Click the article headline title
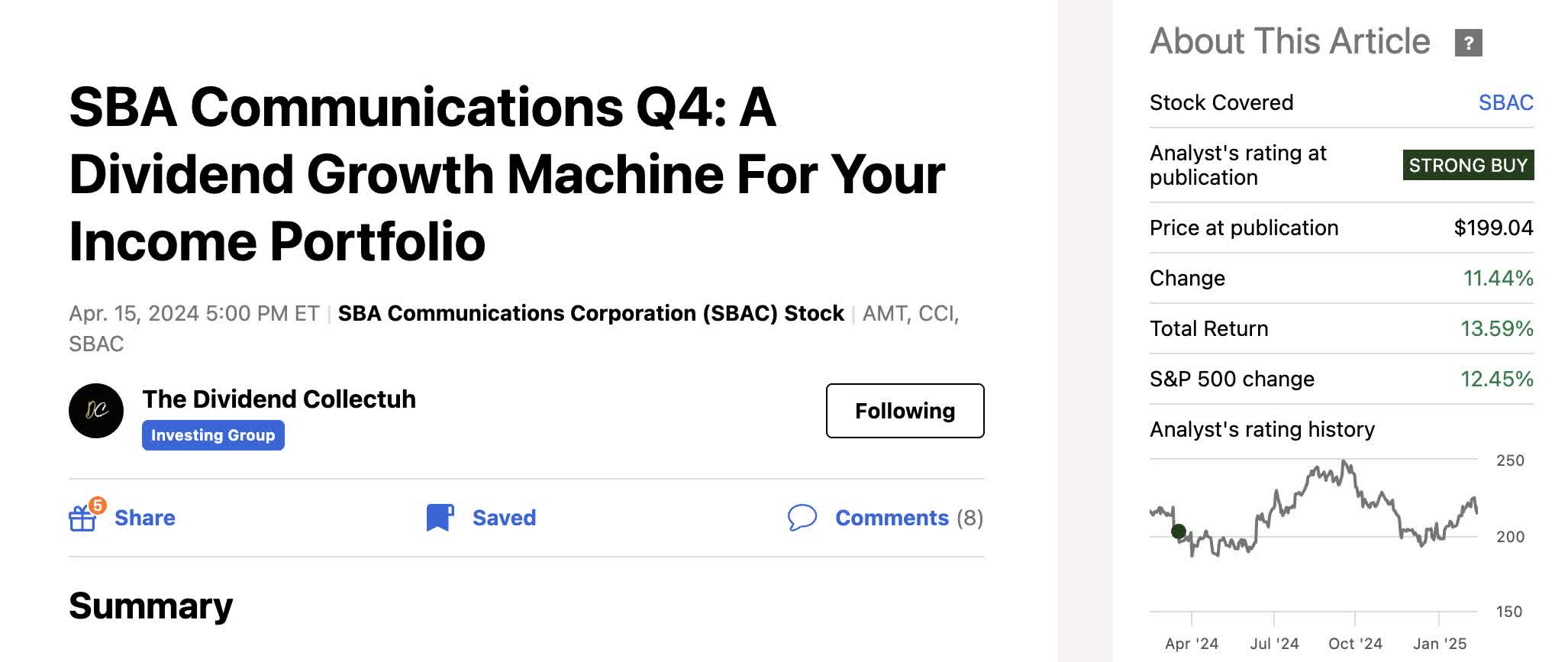This screenshot has height=662, width=1568. pos(507,174)
